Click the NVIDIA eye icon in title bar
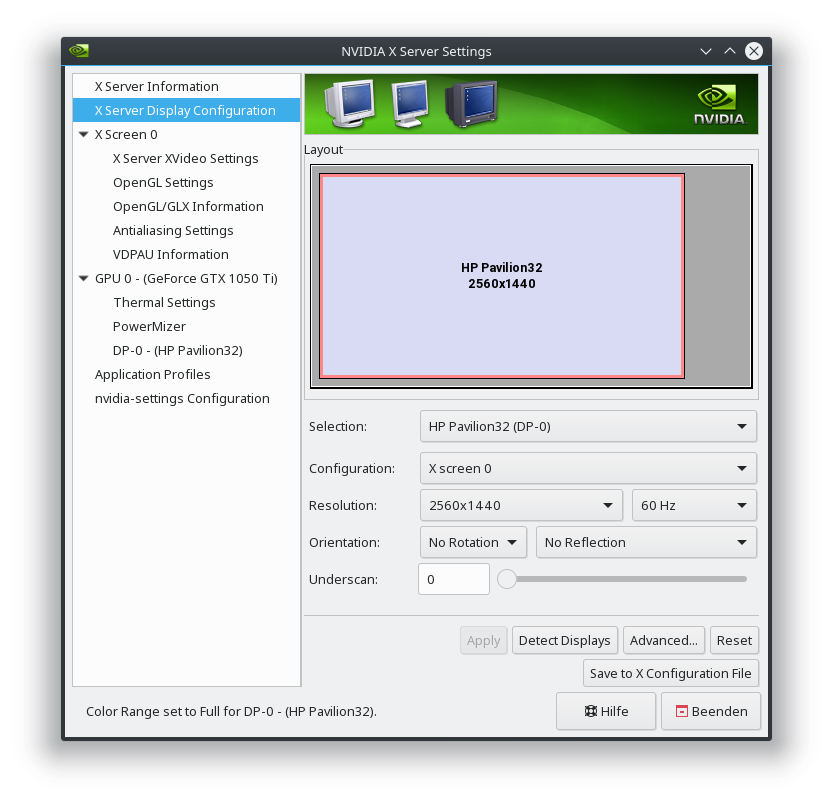 tap(79, 51)
